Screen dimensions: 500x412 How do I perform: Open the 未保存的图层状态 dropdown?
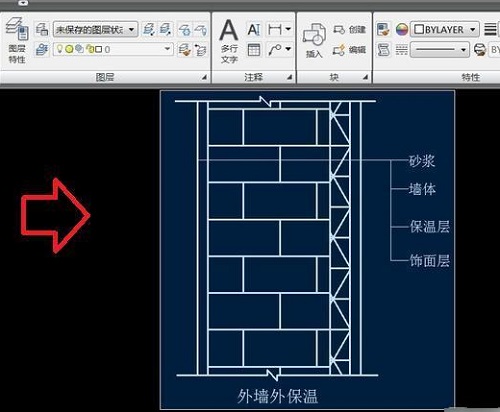coord(95,30)
